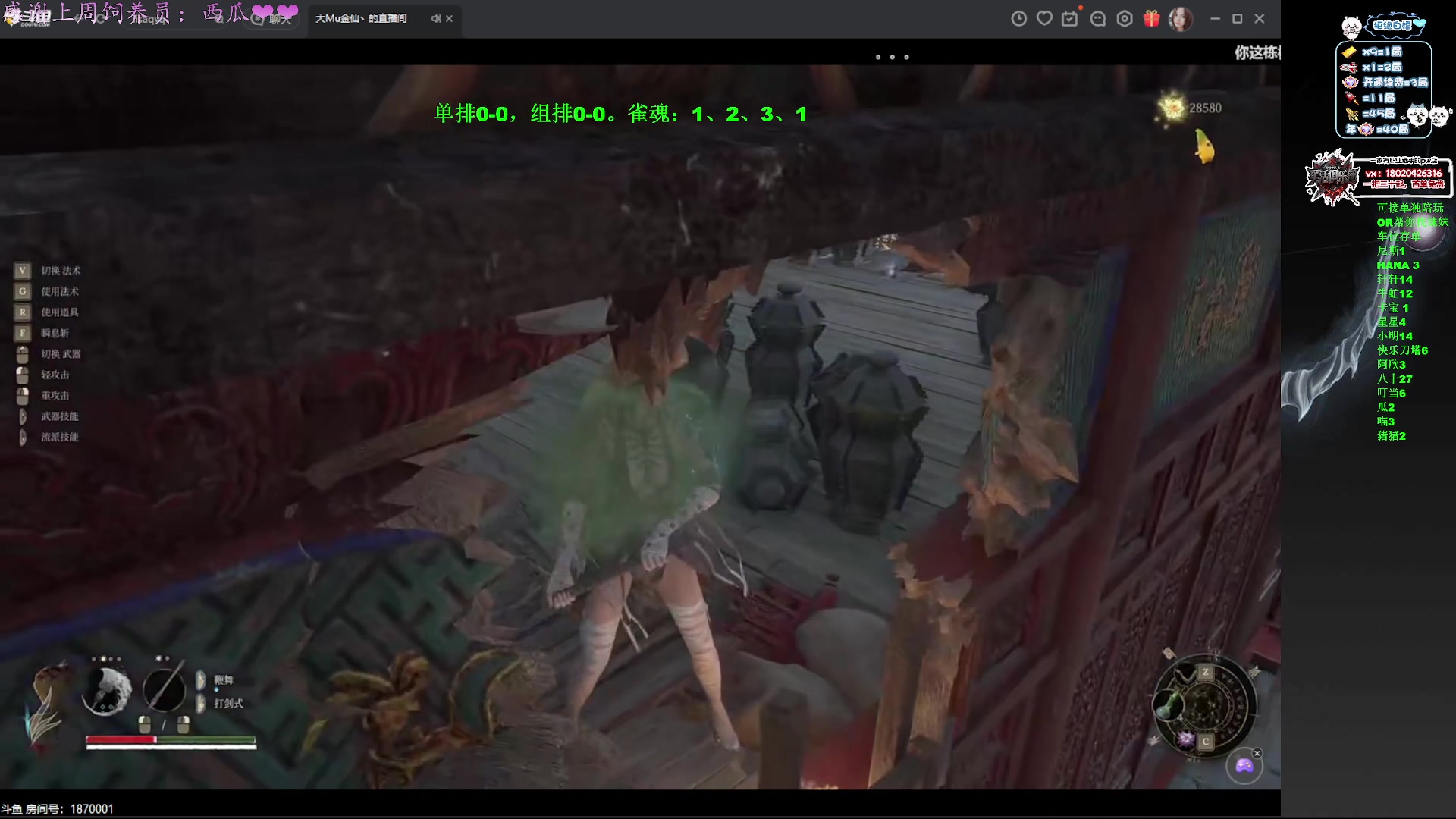This screenshot has width=1456, height=819.
Task: Mute the 大Mu金仙 live room tab
Action: 436,19
